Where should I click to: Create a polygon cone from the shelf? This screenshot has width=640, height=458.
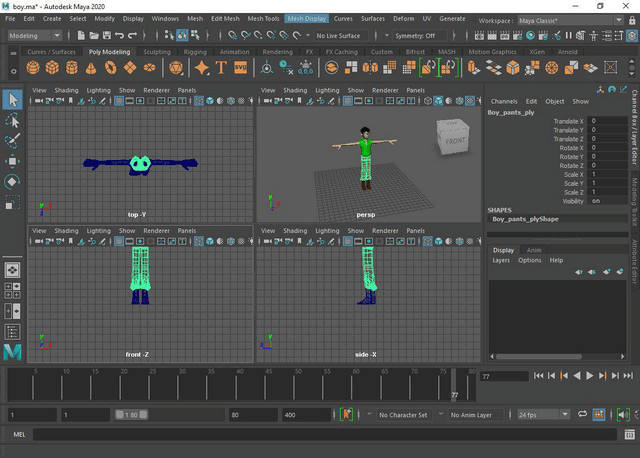pyautogui.click(x=92, y=68)
